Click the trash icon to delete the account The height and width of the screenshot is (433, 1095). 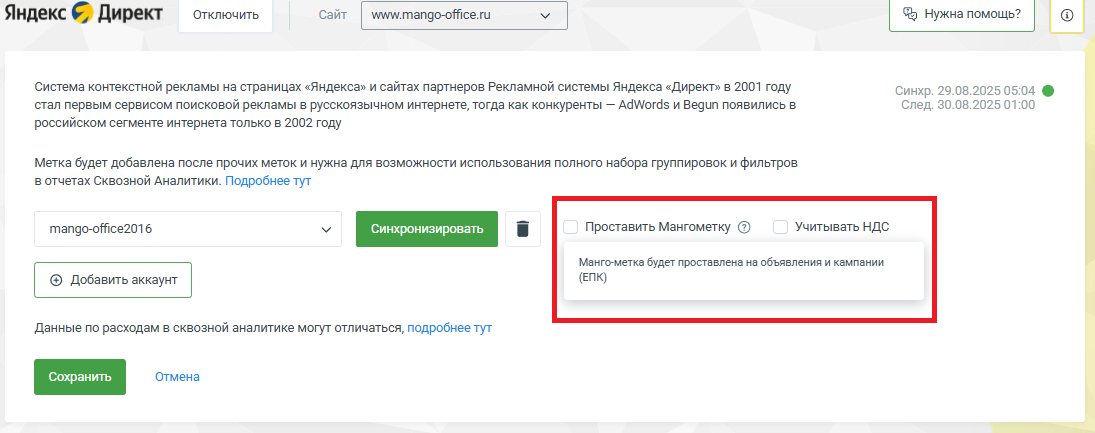[x=523, y=229]
